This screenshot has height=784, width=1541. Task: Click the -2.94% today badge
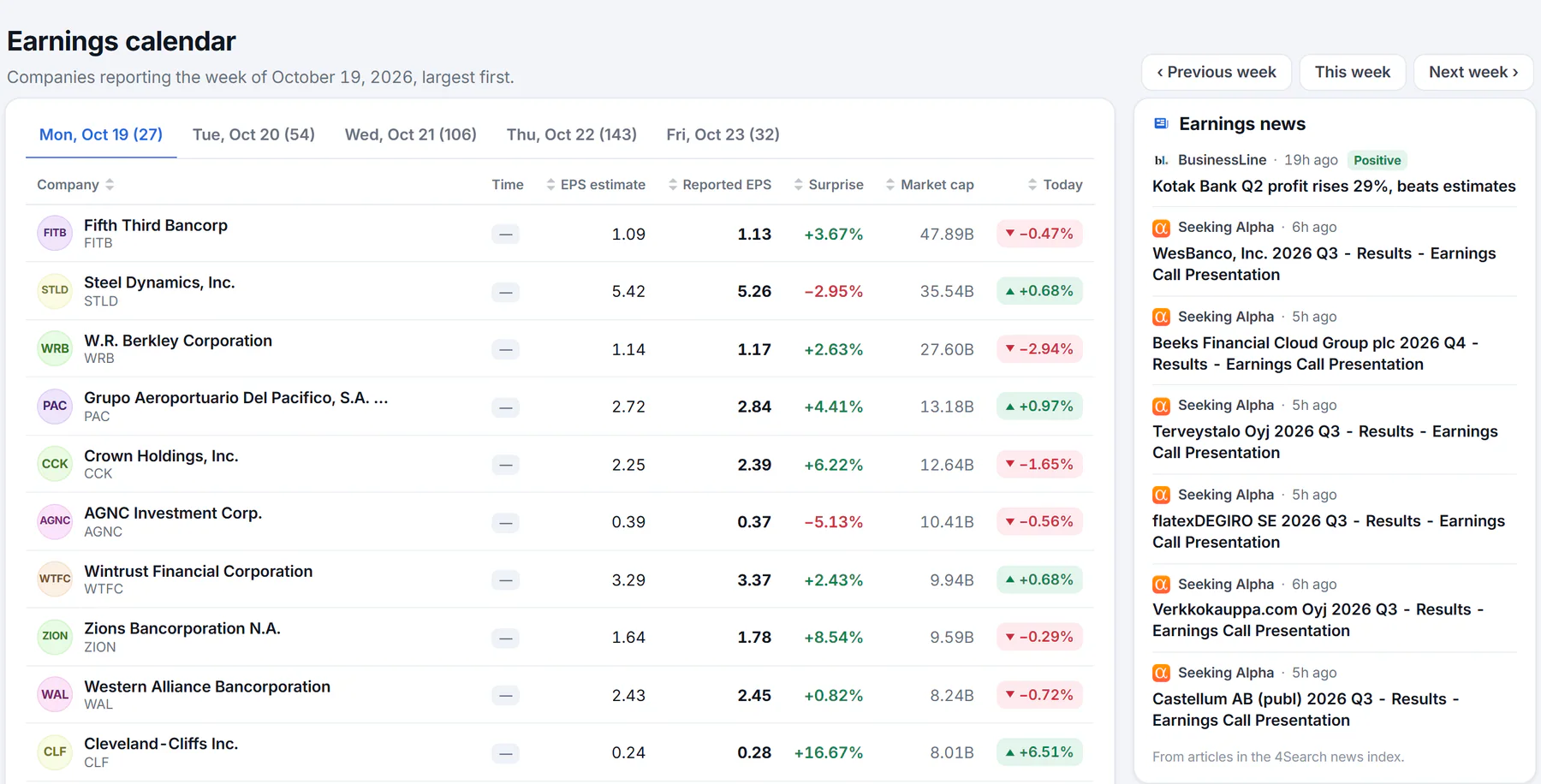(x=1039, y=349)
